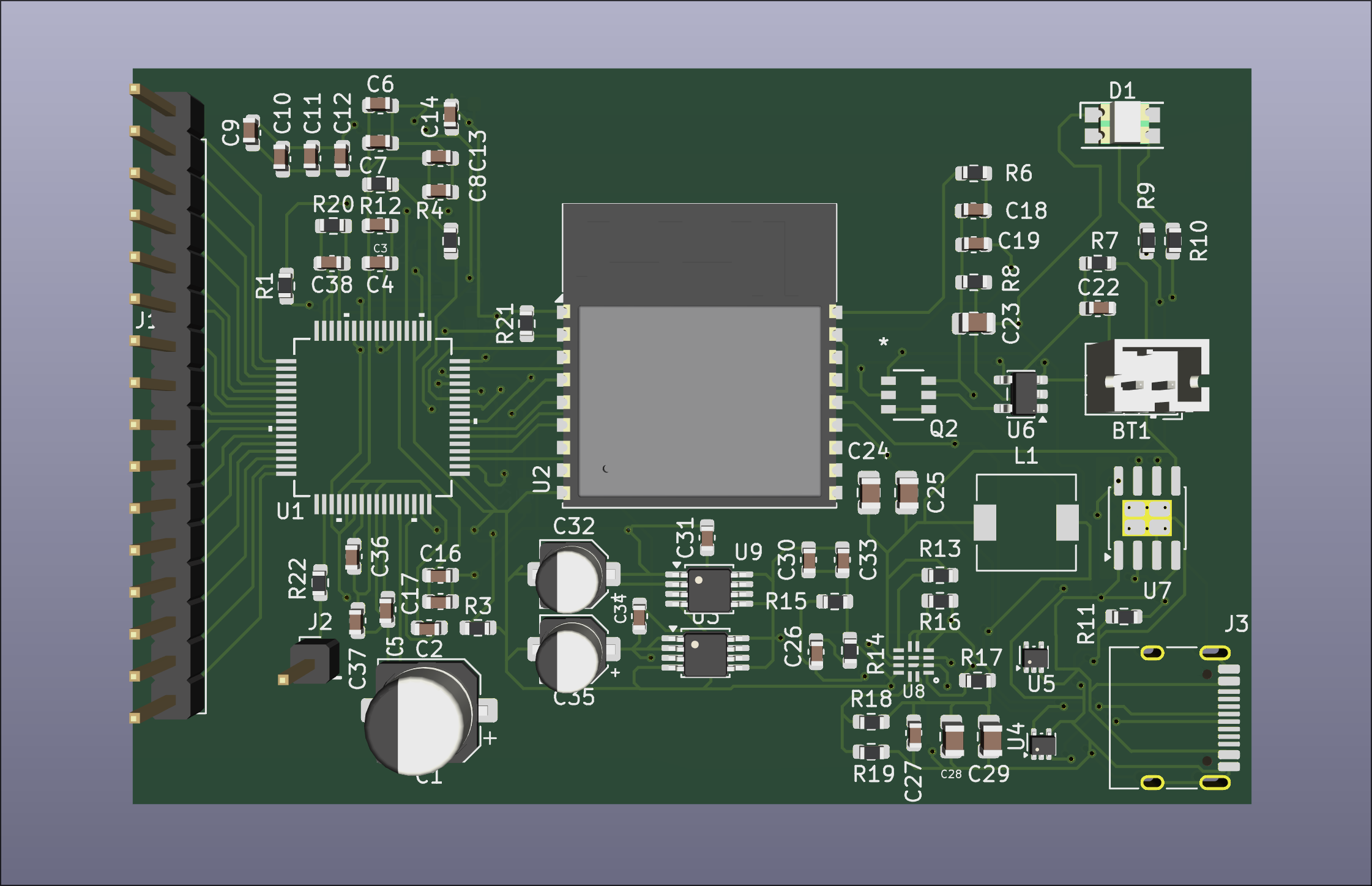The height and width of the screenshot is (886, 1372).
Task: Click the 'C38' silkscreen label
Action: [x=332, y=285]
